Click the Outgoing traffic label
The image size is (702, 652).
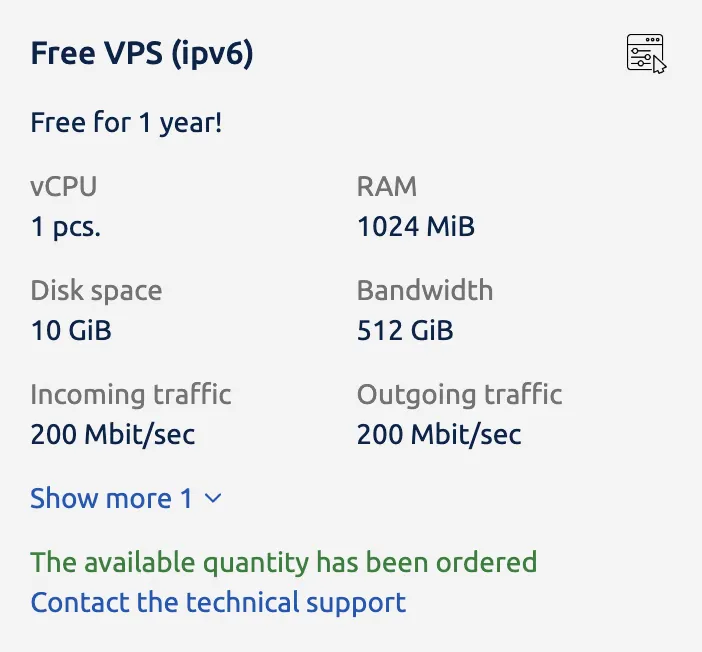point(460,394)
